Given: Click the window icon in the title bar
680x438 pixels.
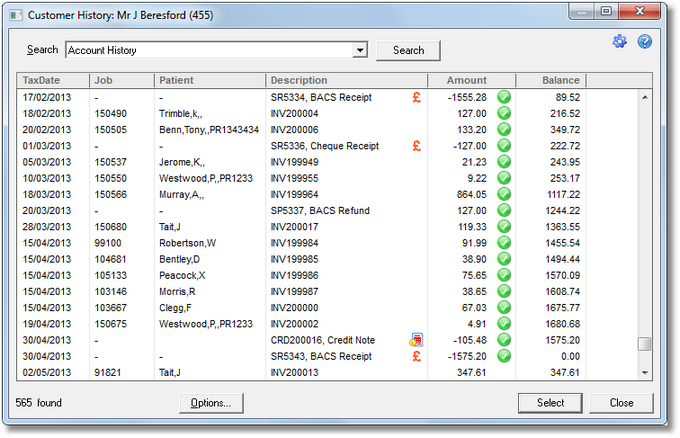Looking at the screenshot, I should [x=16, y=16].
